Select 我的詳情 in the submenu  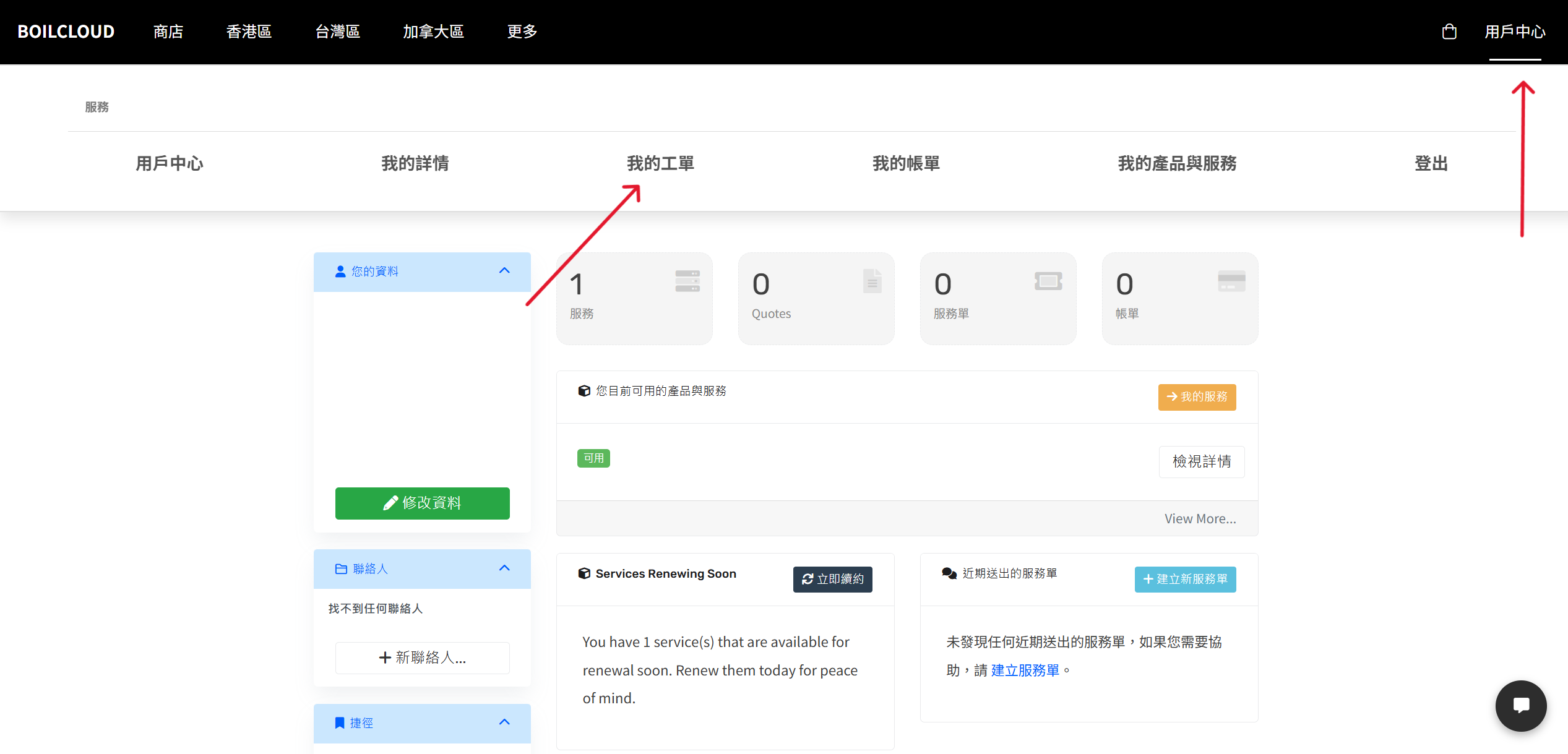pyautogui.click(x=415, y=163)
